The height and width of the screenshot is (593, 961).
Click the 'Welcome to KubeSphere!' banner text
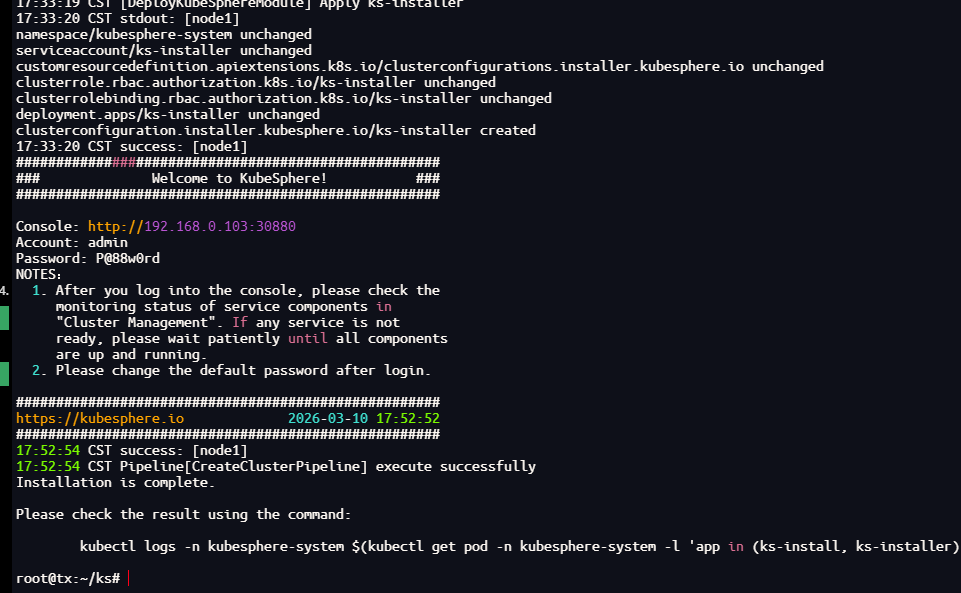pyautogui.click(x=239, y=178)
